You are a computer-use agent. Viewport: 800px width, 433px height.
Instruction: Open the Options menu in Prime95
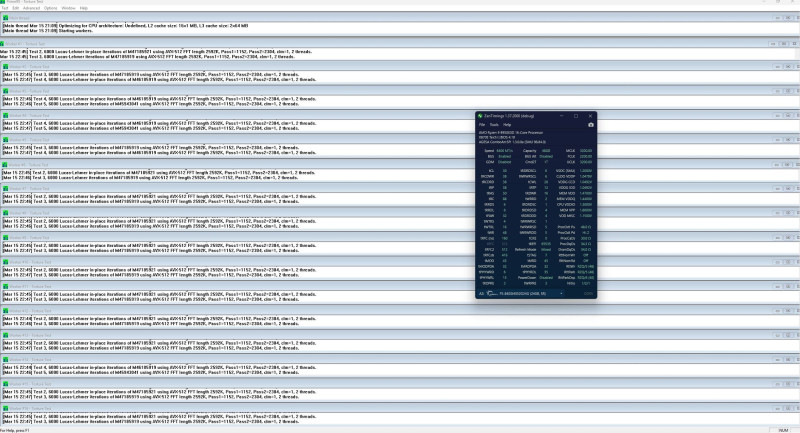point(51,8)
